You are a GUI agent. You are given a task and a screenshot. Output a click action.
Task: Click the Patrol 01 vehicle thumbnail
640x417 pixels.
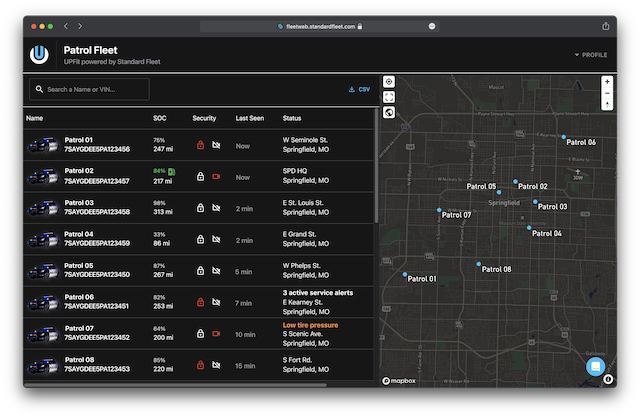click(44, 145)
